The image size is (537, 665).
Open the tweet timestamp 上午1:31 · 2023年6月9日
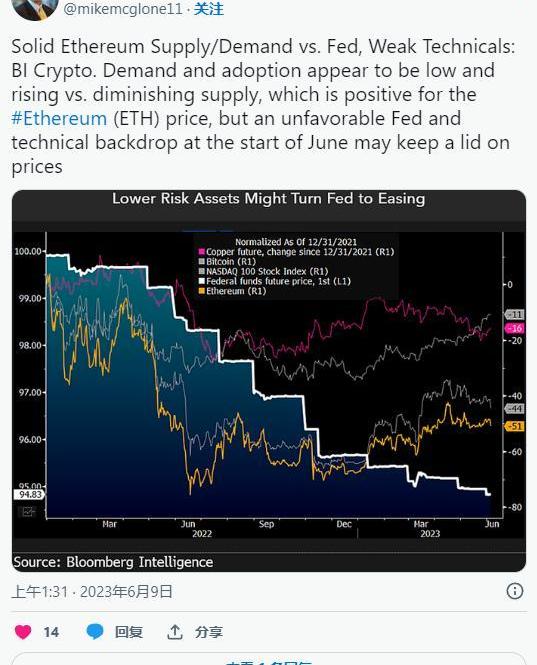pos(92,591)
